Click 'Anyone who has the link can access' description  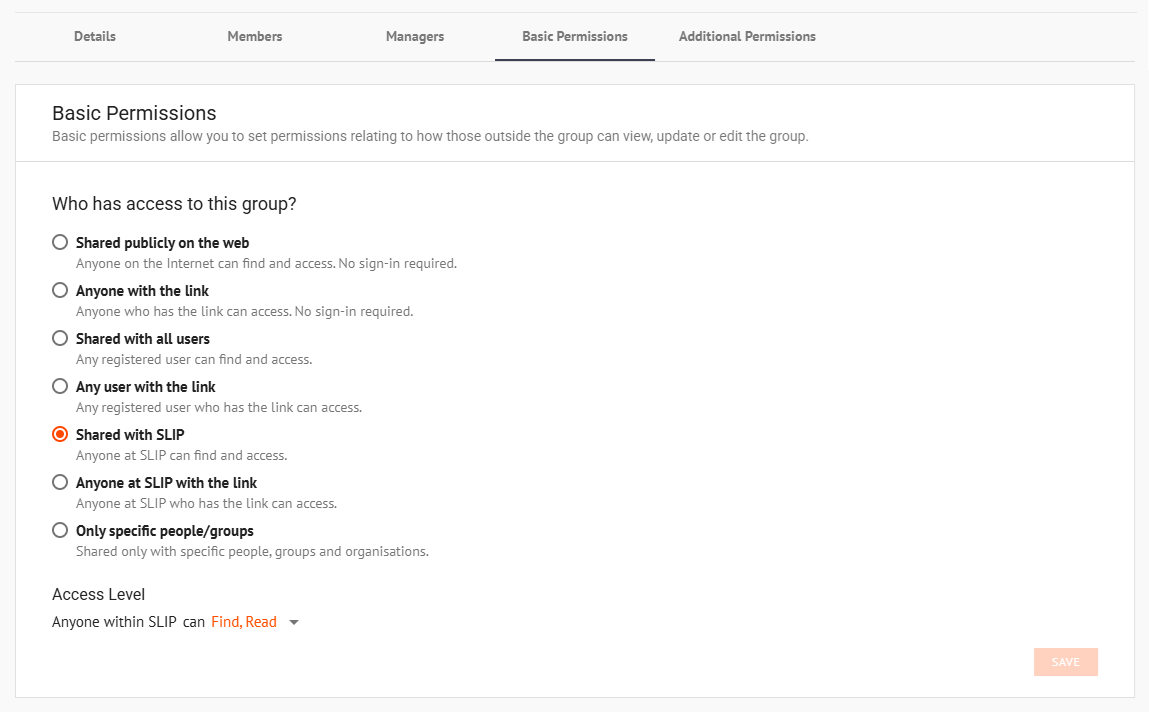point(245,311)
